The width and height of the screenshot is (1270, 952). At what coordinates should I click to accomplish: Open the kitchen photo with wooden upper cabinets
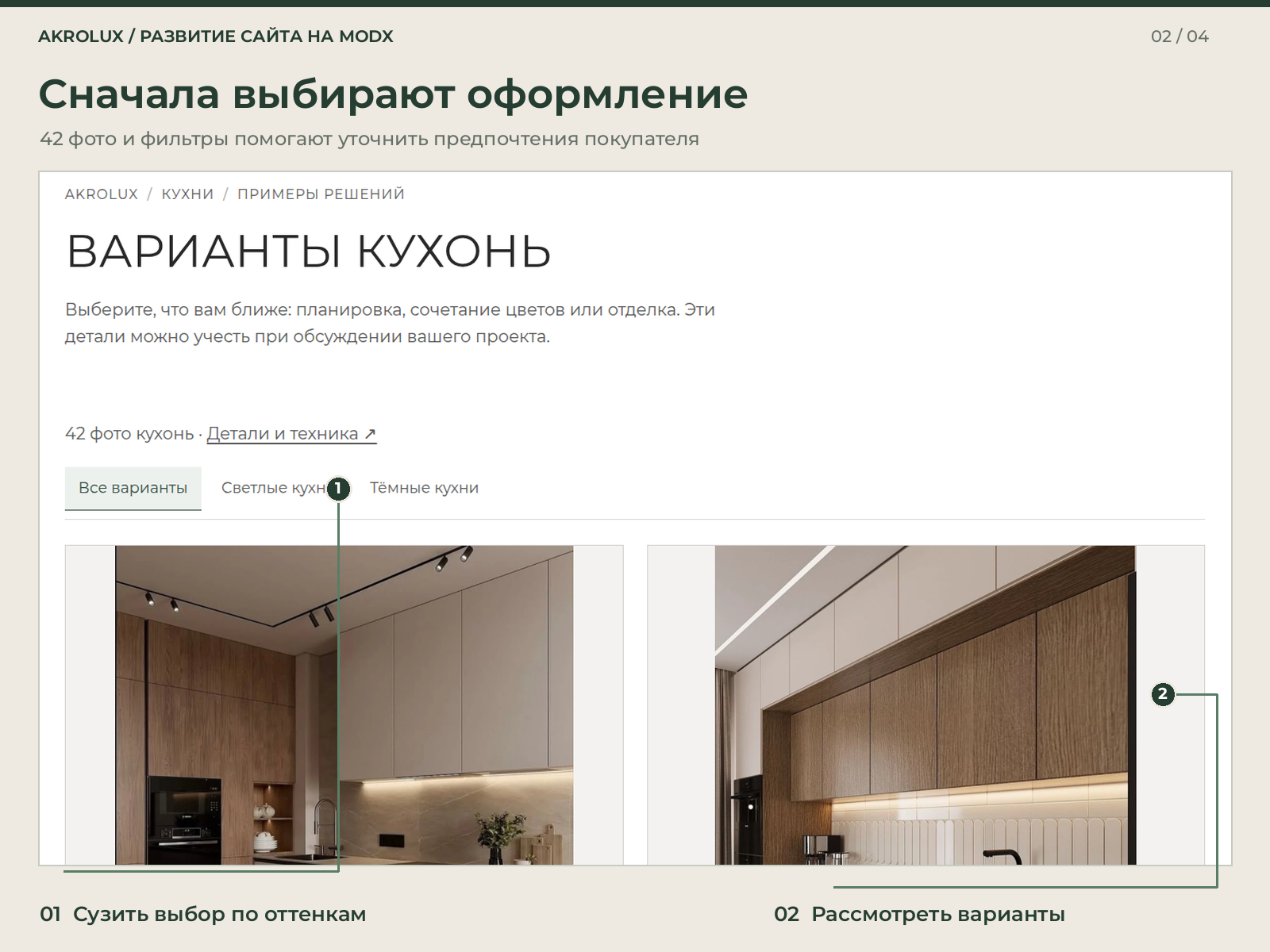pyautogui.click(x=926, y=704)
